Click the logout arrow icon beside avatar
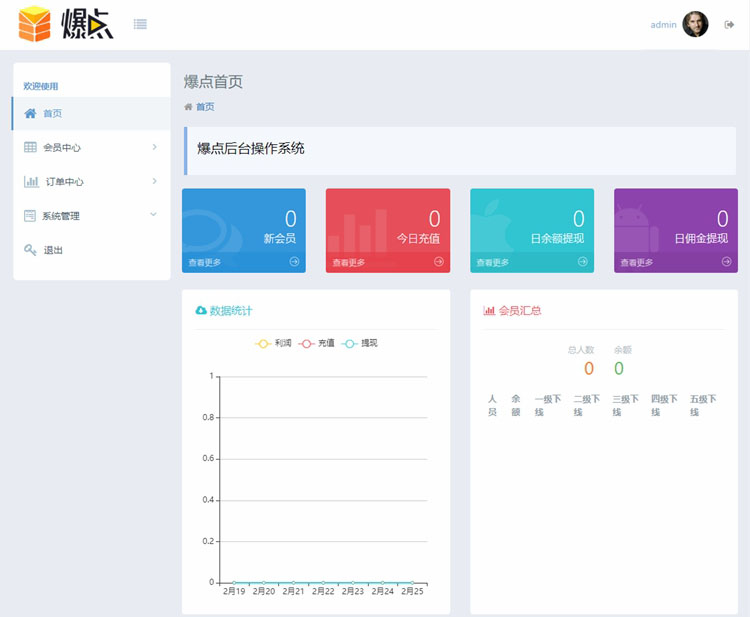 click(x=729, y=24)
